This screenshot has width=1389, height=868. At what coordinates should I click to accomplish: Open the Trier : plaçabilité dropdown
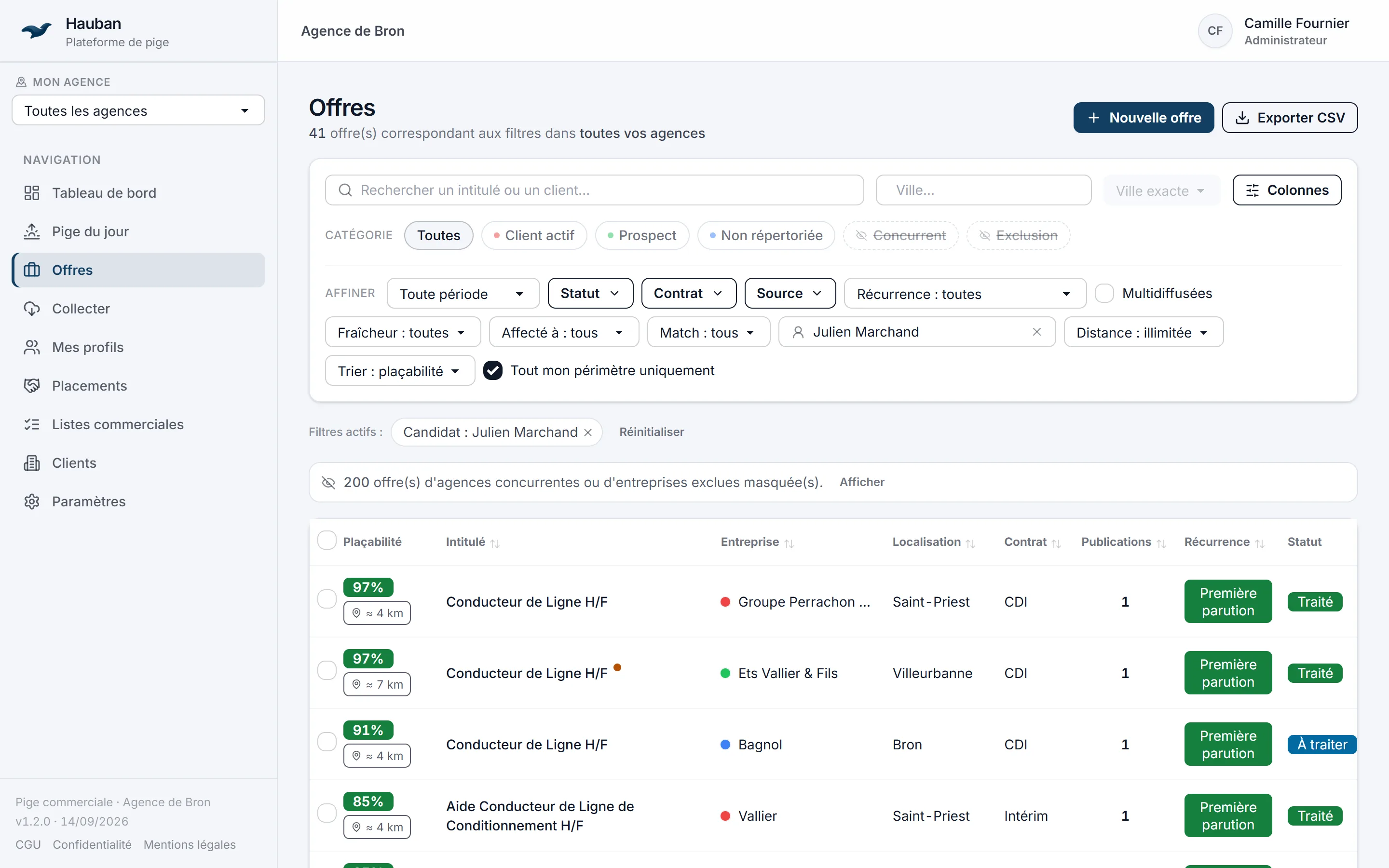point(399,370)
